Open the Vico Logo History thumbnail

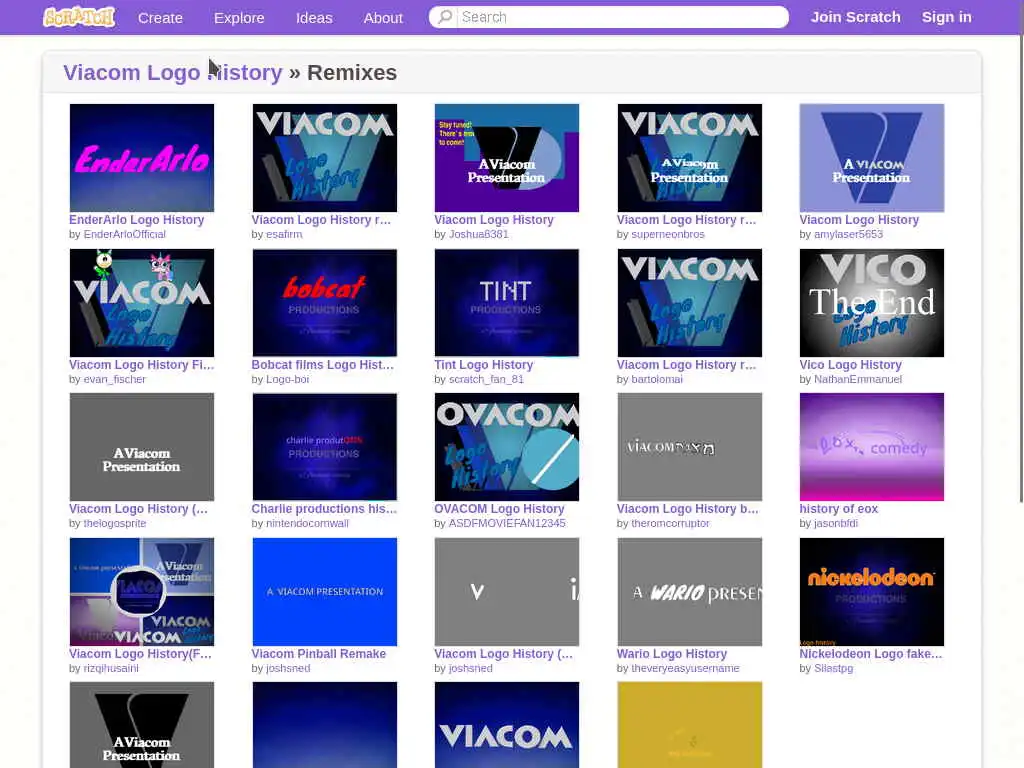pyautogui.click(x=872, y=302)
